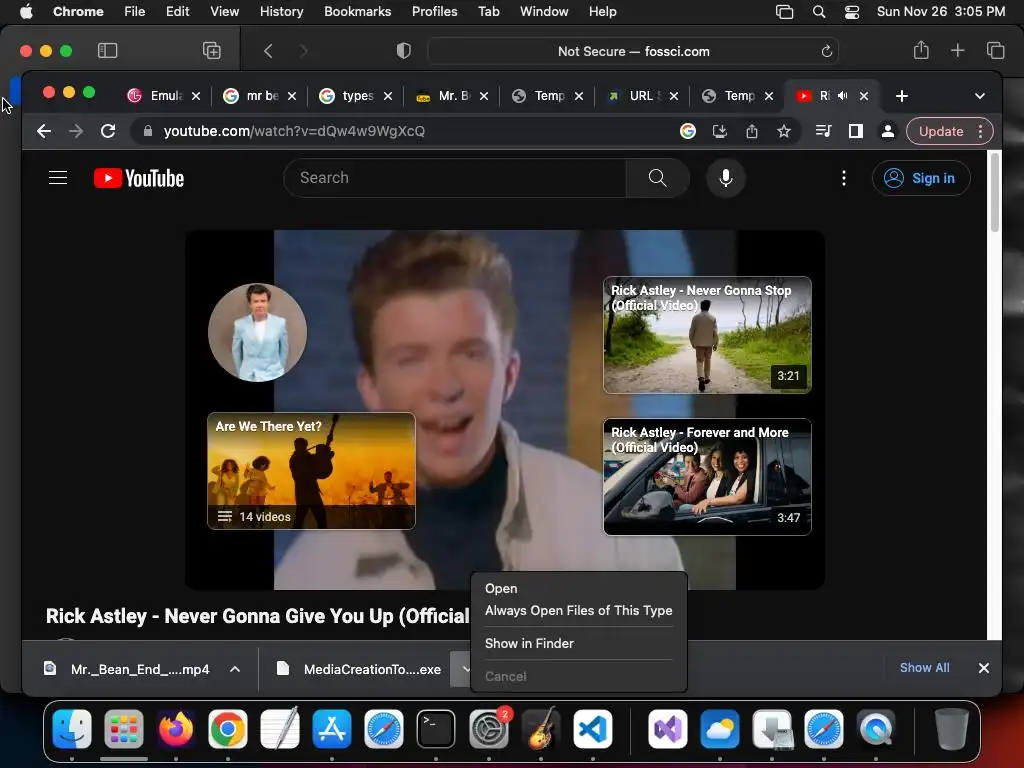Collapse MediaCreationTool exe download menu arrow

tap(464, 669)
